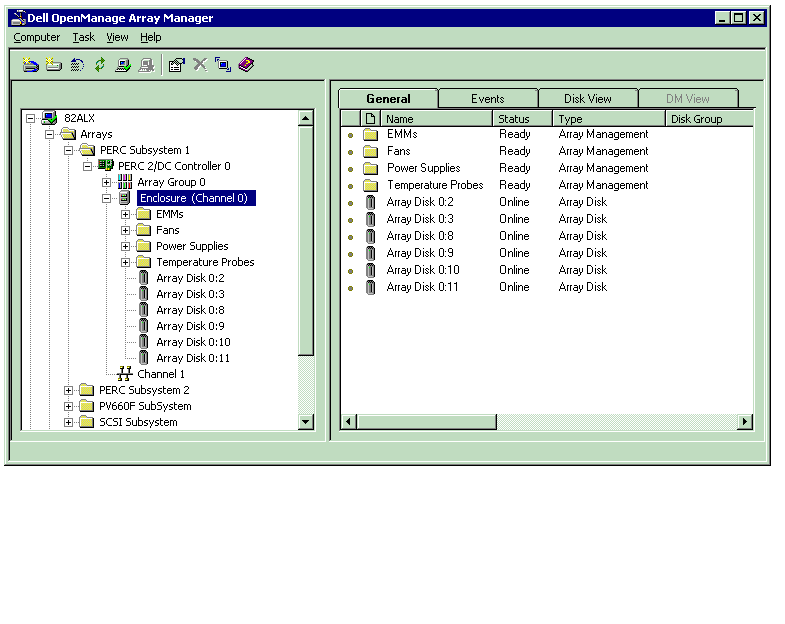Screen dimensions: 785x624
Task: Open the purple help book icon
Action: click(246, 65)
